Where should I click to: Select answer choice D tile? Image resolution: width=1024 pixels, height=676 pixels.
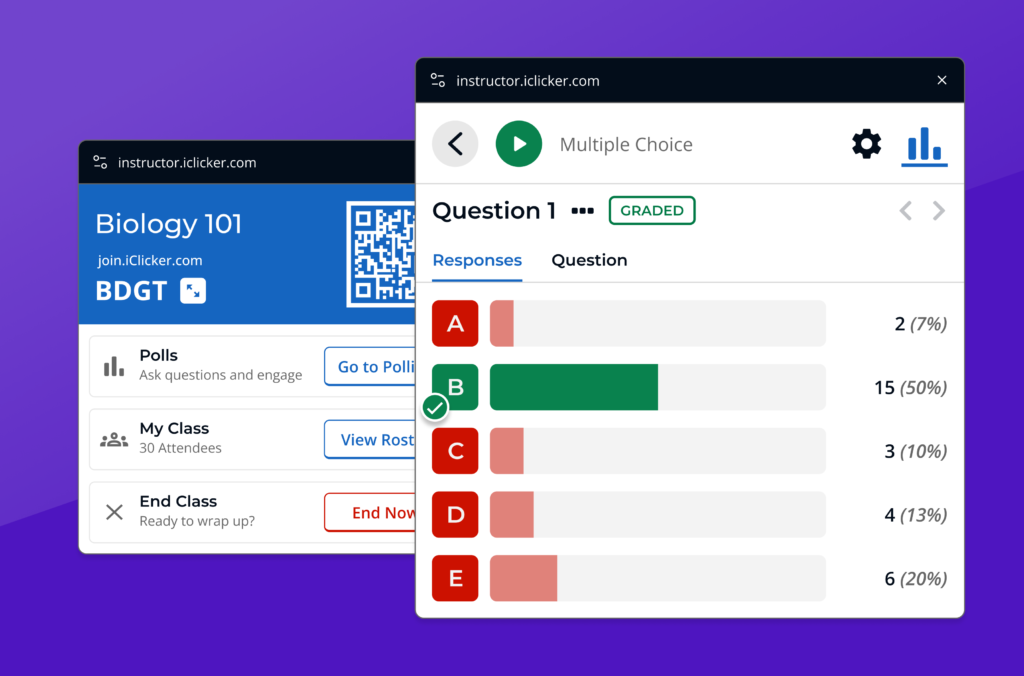point(455,515)
